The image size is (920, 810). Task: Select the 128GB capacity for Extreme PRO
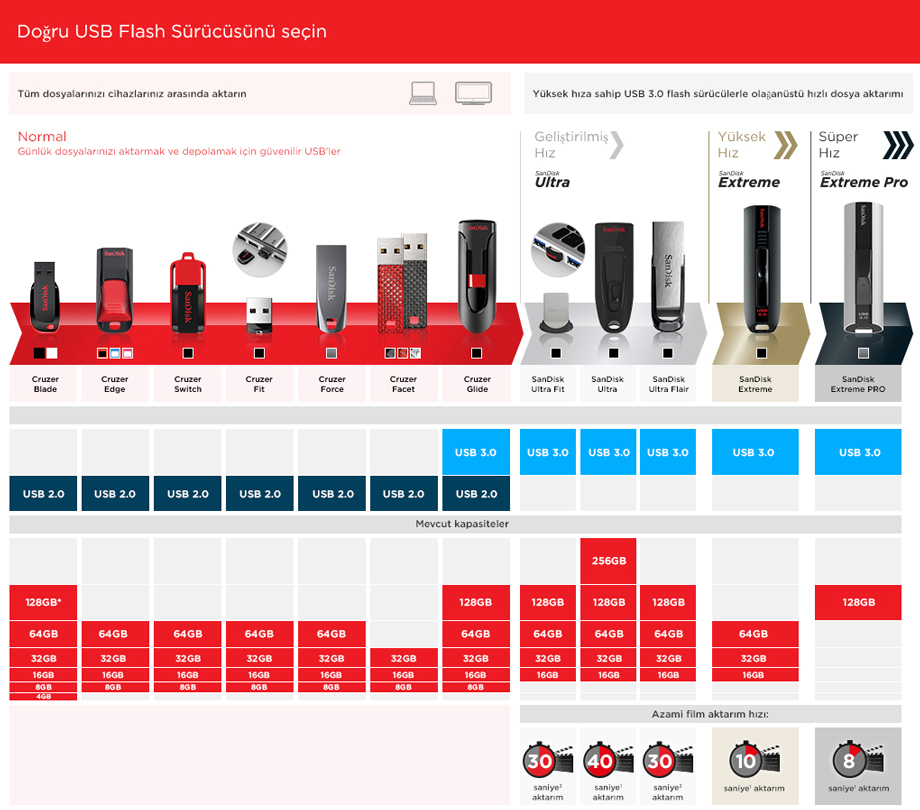pos(858,602)
